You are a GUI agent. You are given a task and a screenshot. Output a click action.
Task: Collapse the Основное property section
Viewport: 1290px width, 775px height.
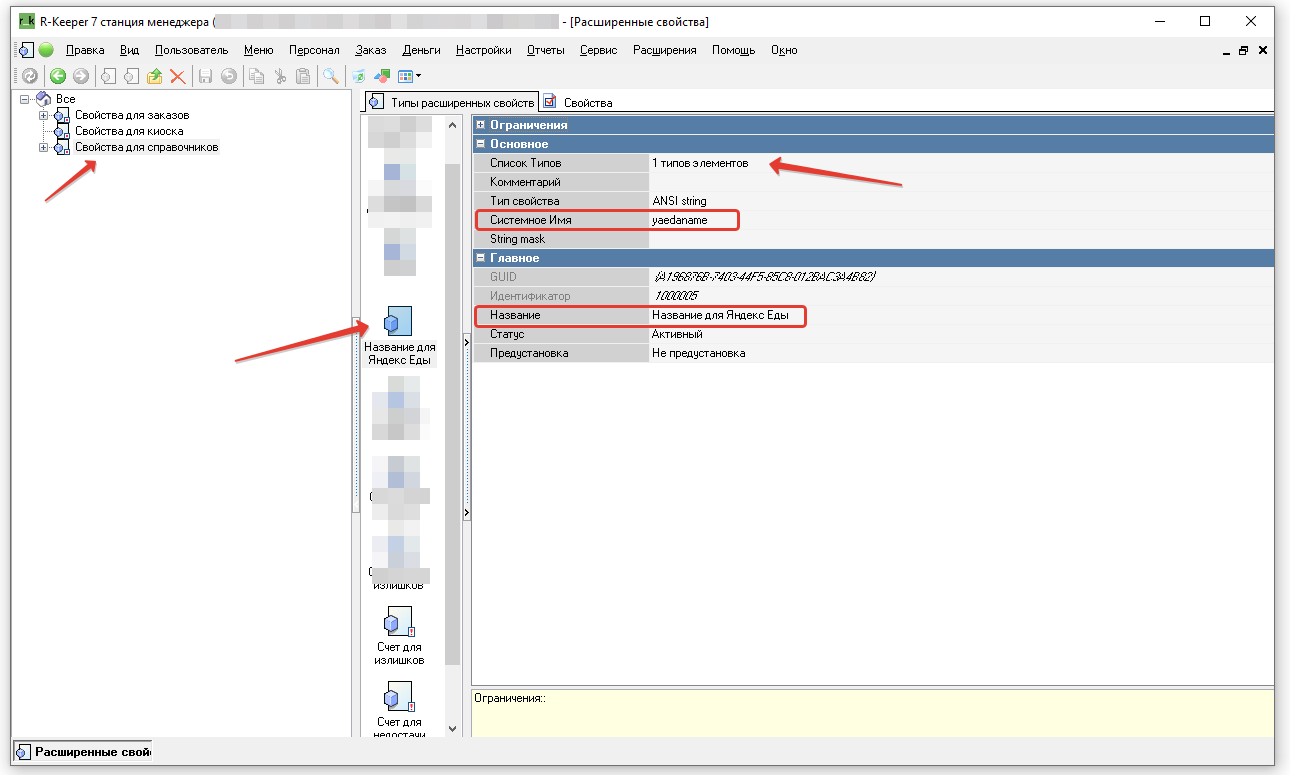pos(481,144)
